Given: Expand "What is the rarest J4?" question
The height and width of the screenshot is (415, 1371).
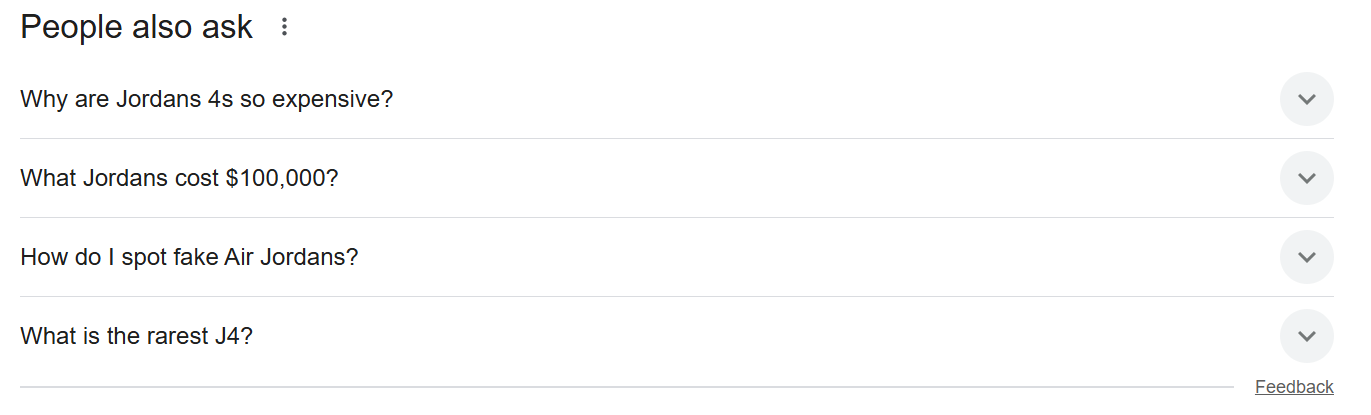Looking at the screenshot, I should coord(137,336).
